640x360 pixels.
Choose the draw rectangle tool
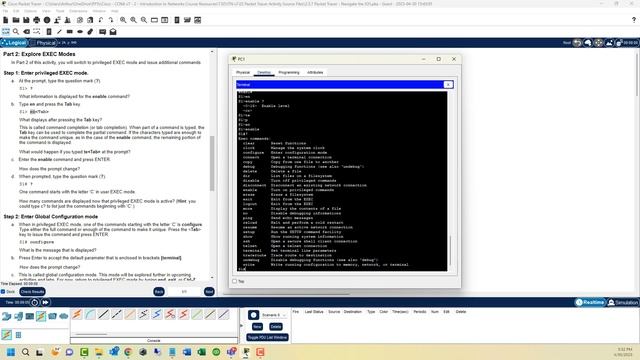[70, 31]
